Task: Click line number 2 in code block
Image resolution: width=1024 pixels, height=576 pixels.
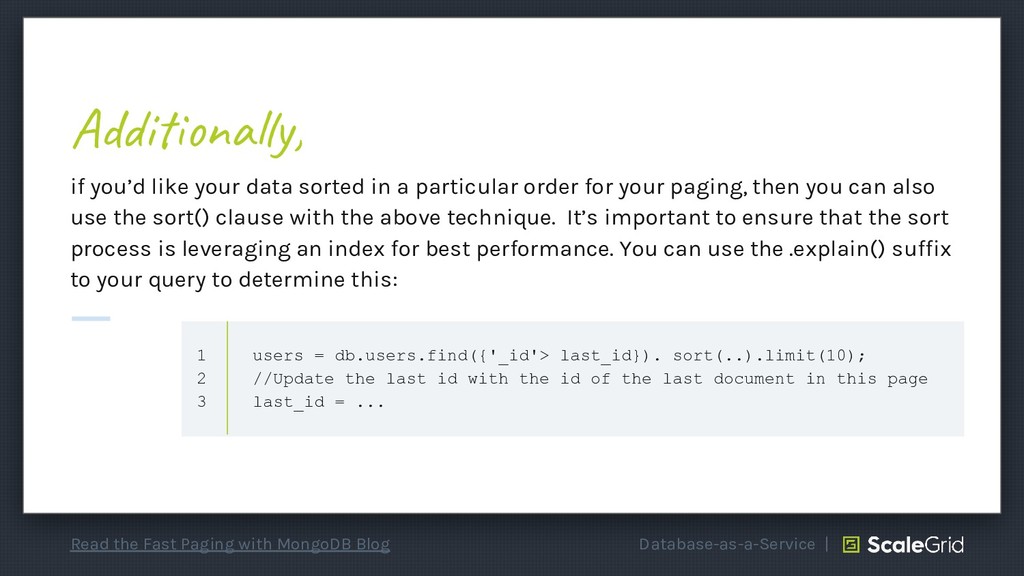Action: tap(201, 378)
